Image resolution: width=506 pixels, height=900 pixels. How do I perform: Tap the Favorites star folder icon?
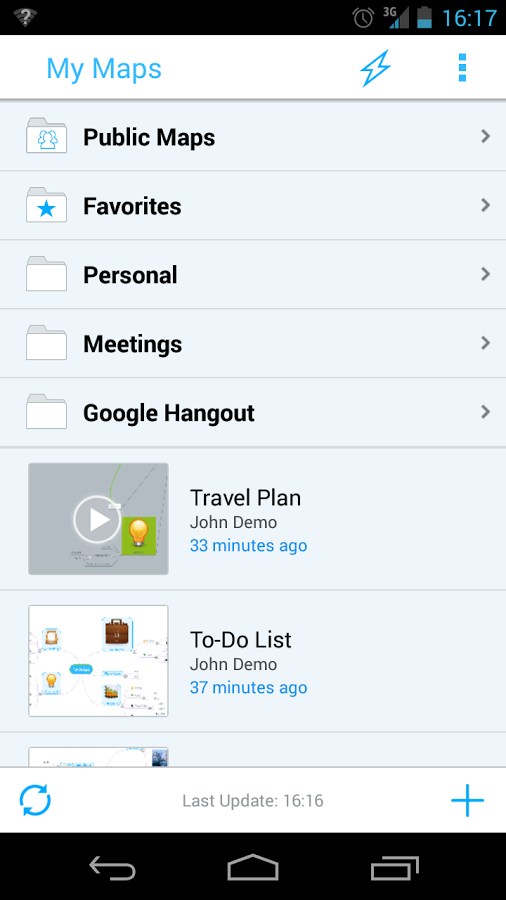tap(46, 205)
